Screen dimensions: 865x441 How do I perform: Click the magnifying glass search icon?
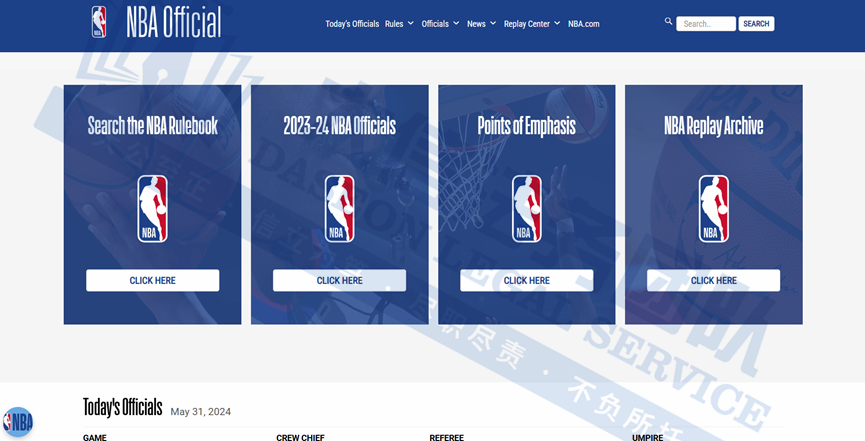click(668, 21)
